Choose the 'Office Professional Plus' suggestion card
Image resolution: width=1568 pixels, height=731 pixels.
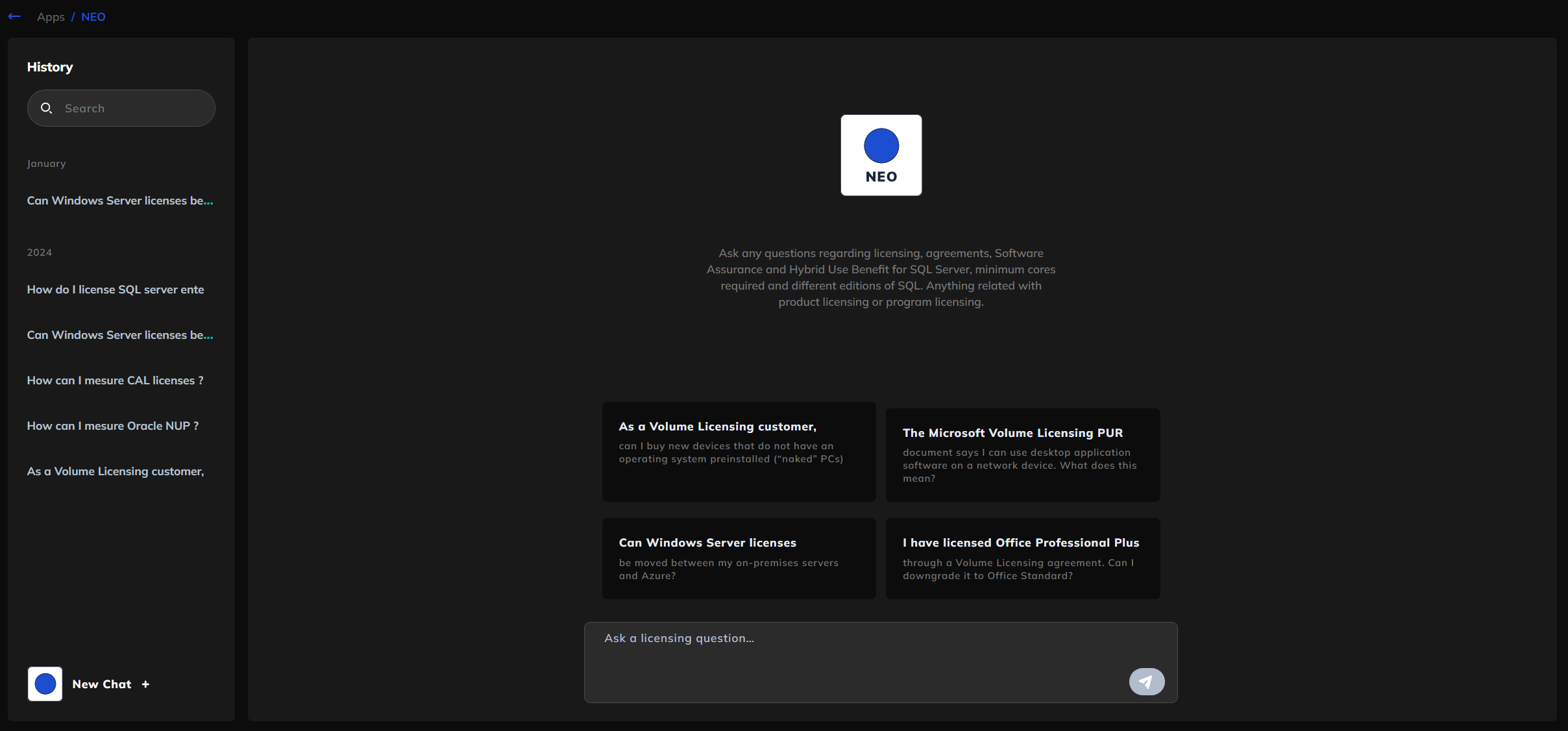[1023, 558]
